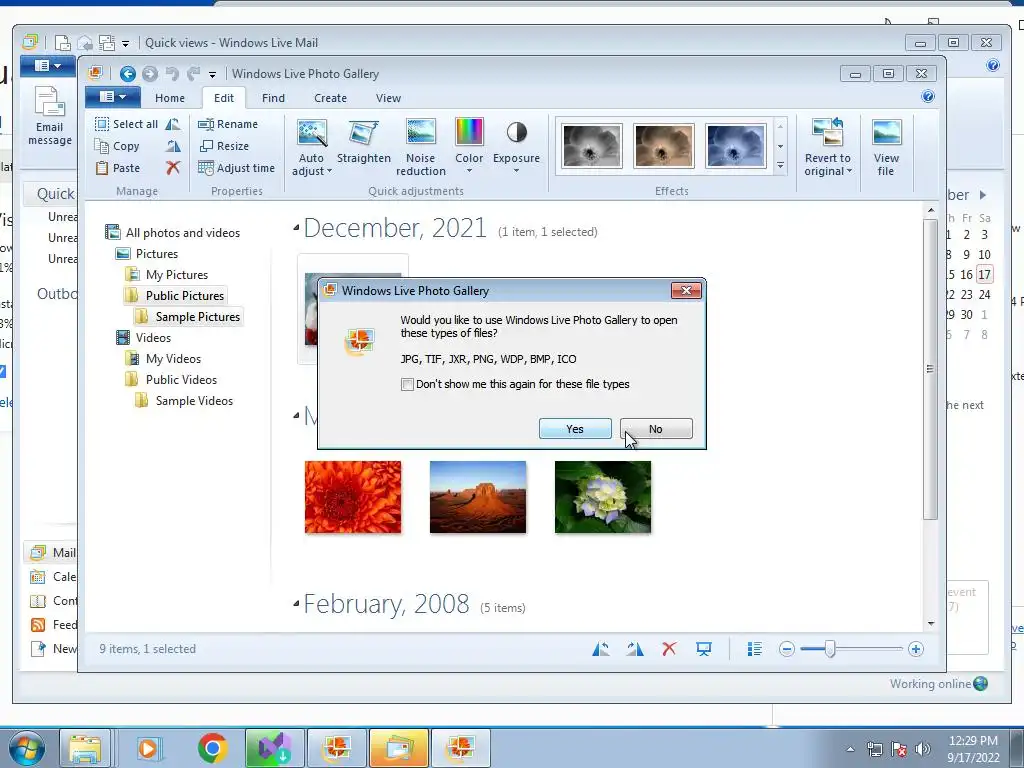Select Pictures folder in navigation tree
Screen dimensions: 1024x768
click(x=148, y=253)
